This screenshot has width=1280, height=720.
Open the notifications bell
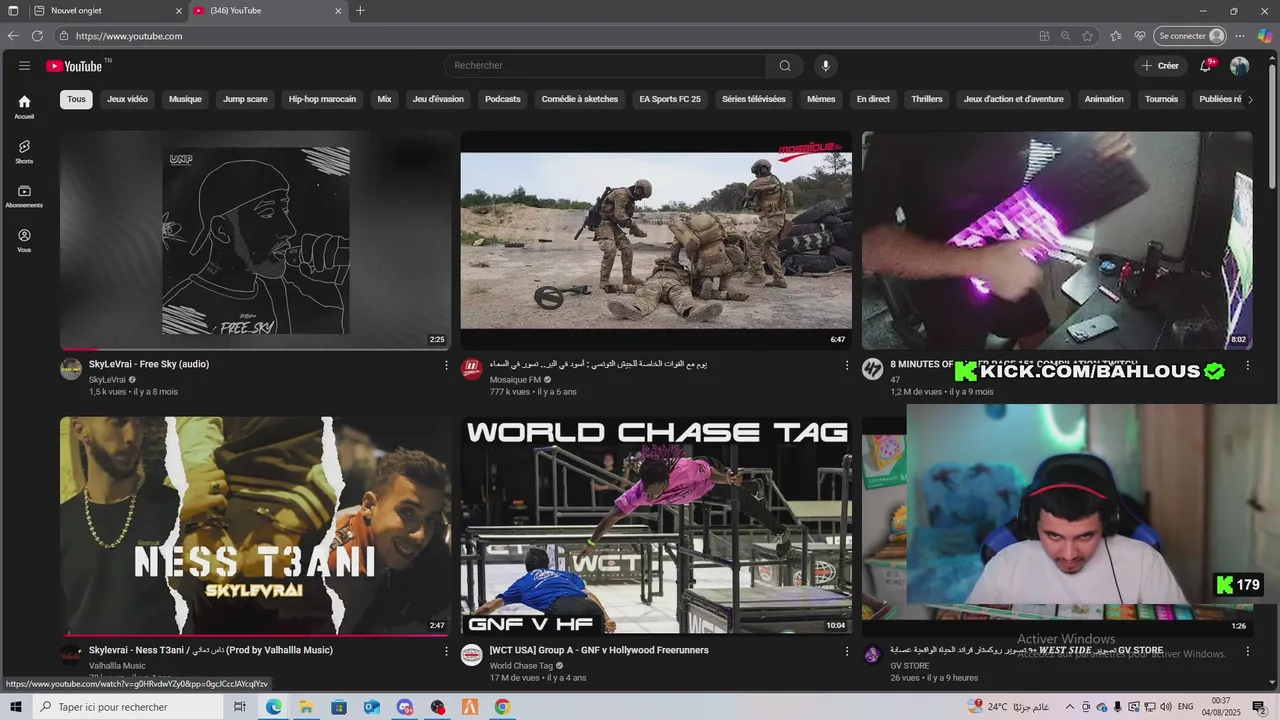(x=1206, y=66)
